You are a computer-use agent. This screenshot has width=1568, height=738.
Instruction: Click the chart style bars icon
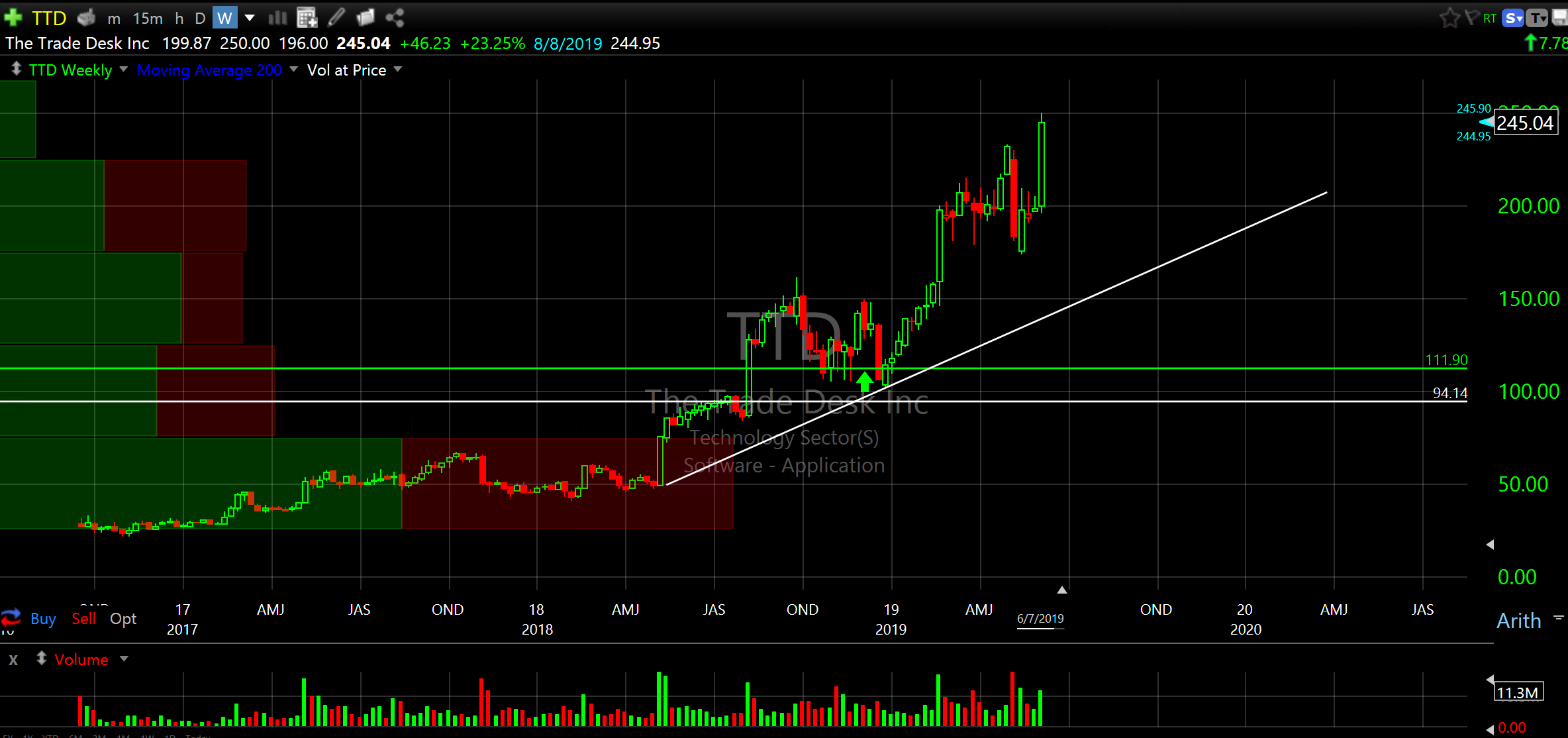(x=277, y=17)
